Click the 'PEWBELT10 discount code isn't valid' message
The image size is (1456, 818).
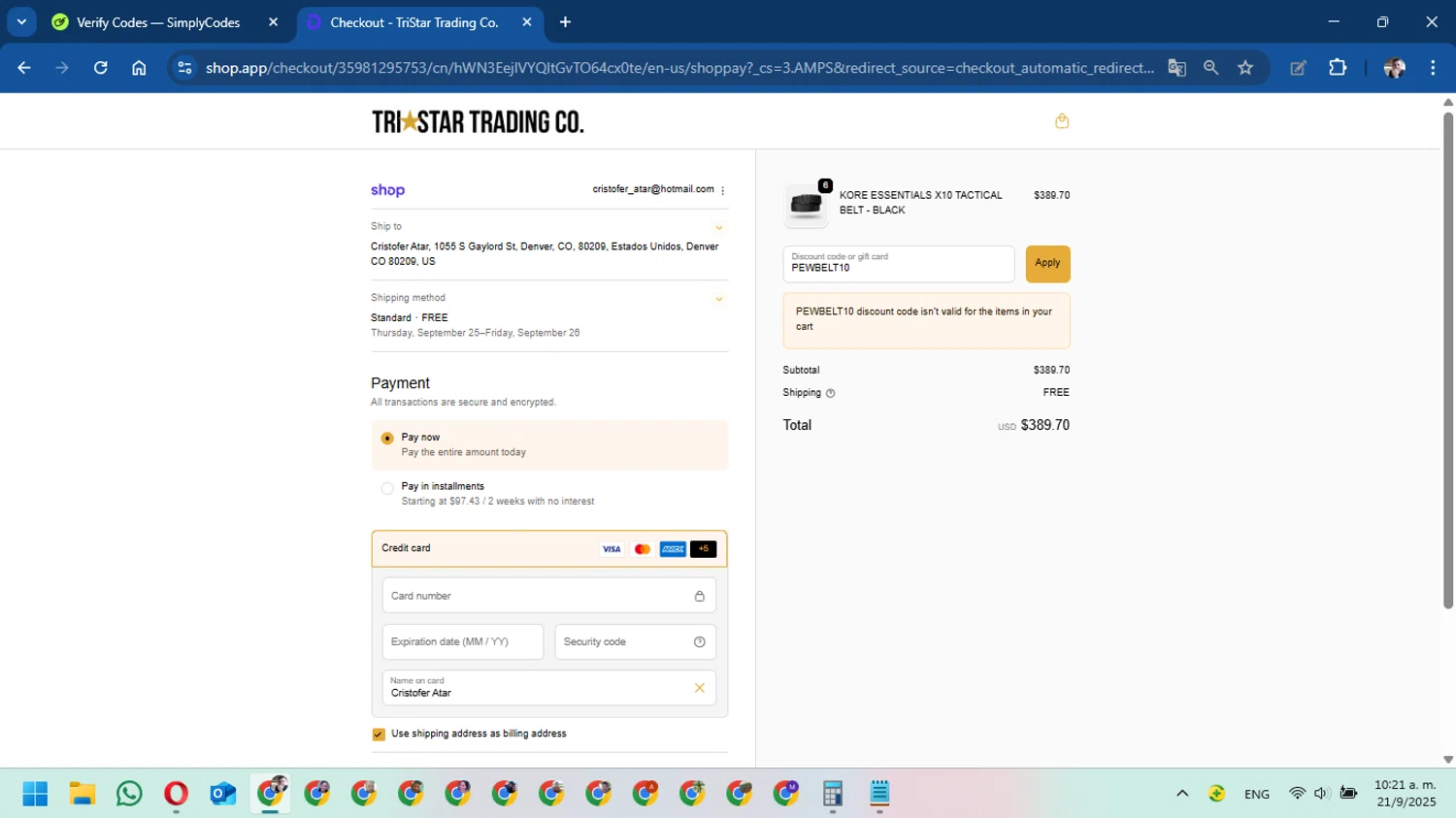(x=926, y=320)
